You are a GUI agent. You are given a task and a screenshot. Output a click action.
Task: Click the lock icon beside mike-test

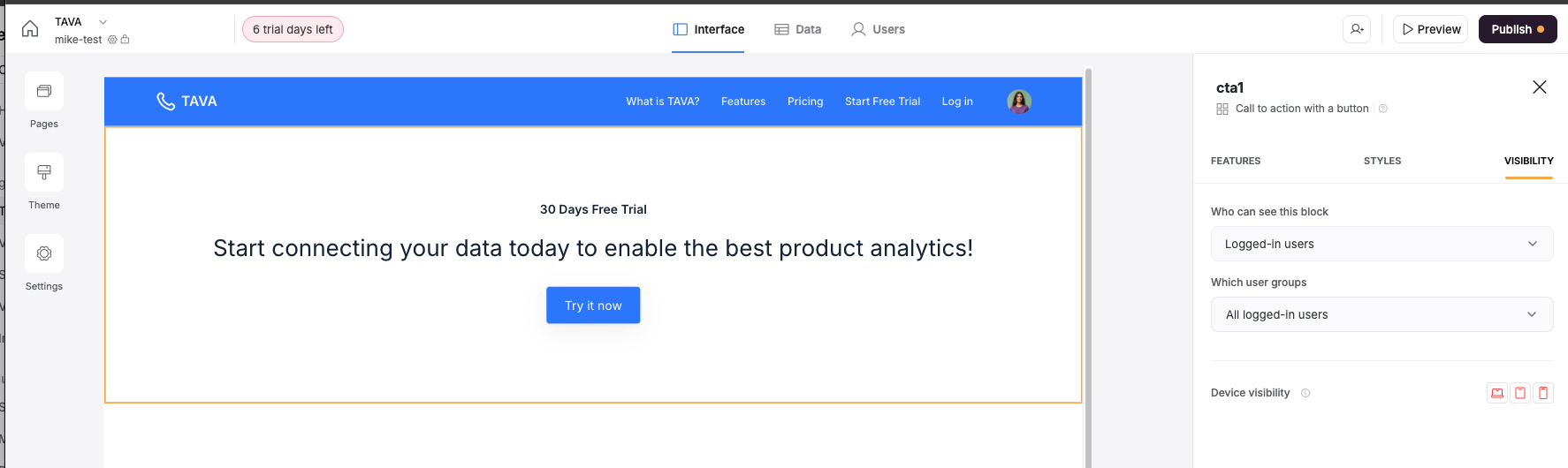click(126, 40)
